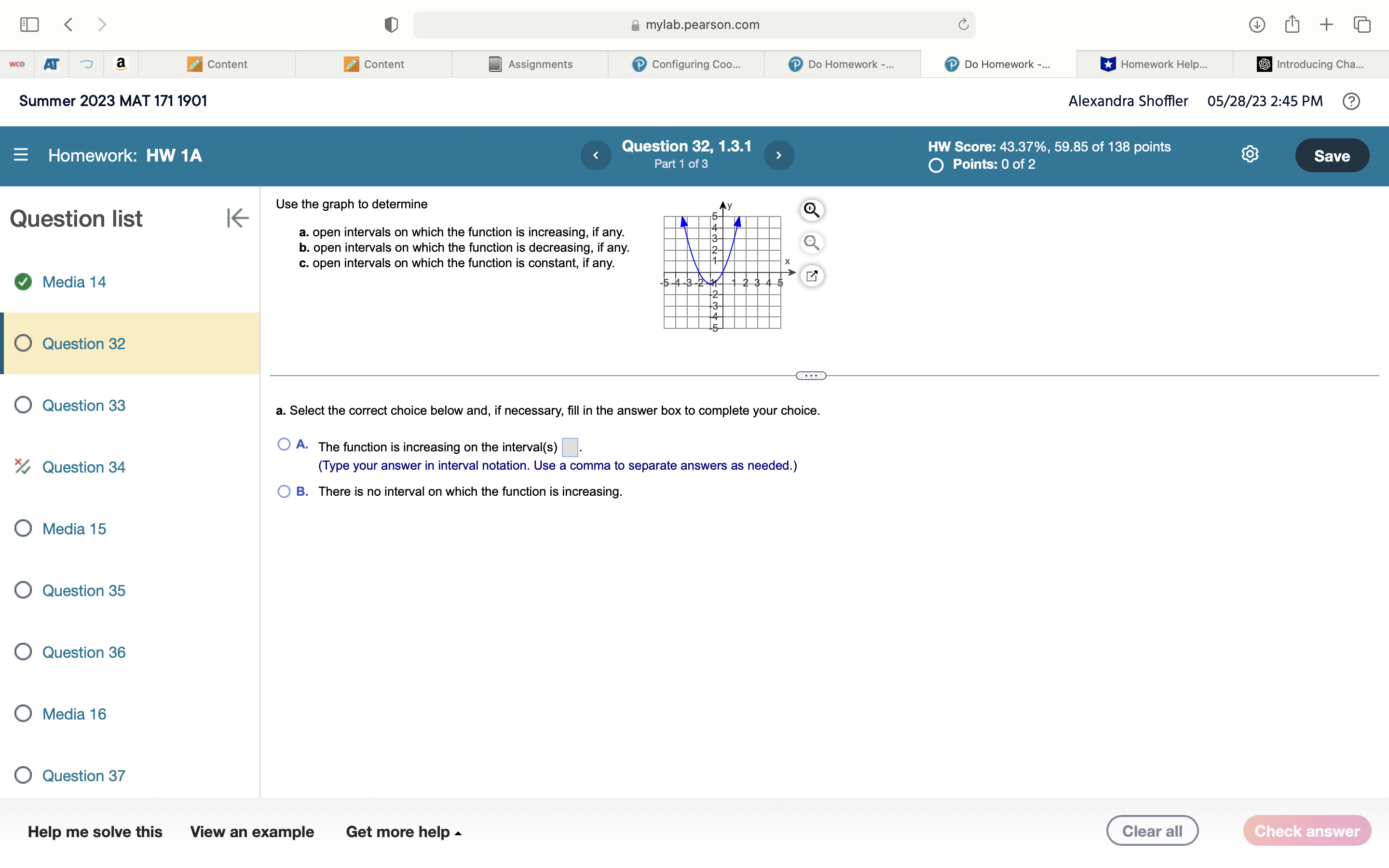Zoom in on the graph using magnifier plus icon
1389x868 pixels.
point(811,210)
